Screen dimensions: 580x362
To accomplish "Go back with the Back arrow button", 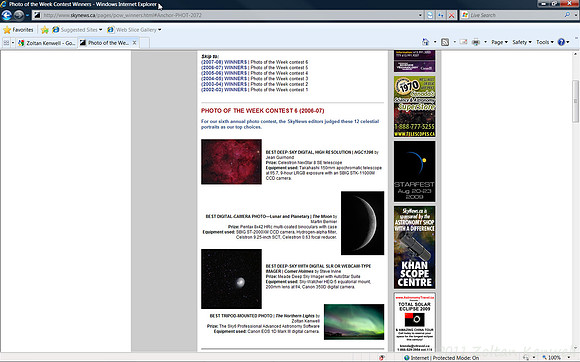I will tap(6, 15).
